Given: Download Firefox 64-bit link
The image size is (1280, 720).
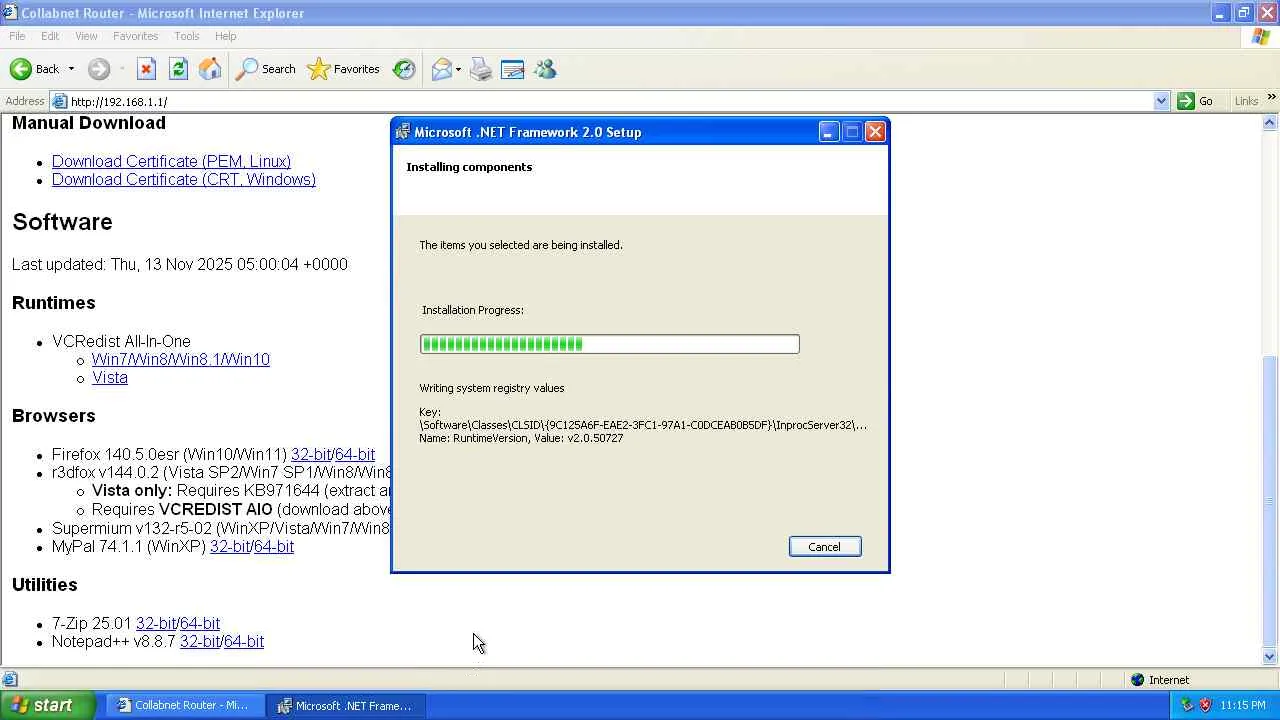Looking at the screenshot, I should click(x=355, y=455).
